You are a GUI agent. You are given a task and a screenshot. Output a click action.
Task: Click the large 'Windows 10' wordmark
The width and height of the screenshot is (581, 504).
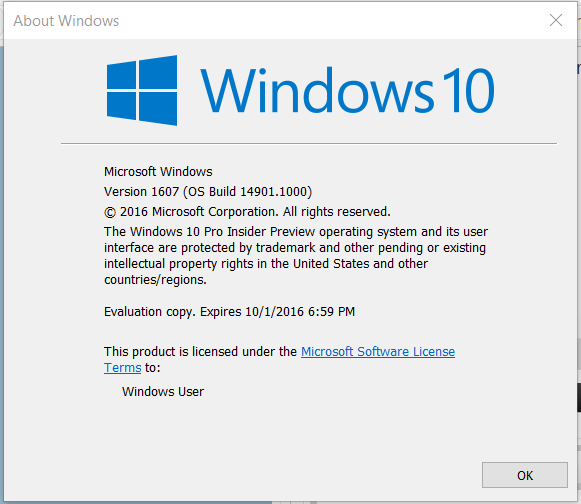(347, 90)
